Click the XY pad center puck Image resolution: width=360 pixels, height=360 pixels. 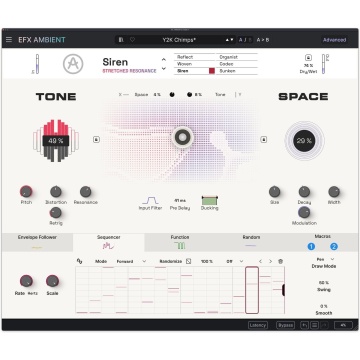[182, 137]
